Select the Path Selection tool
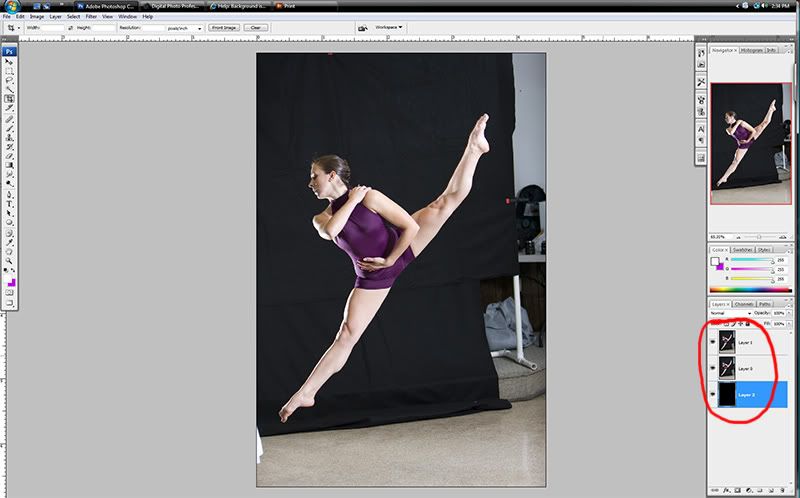 [9, 213]
